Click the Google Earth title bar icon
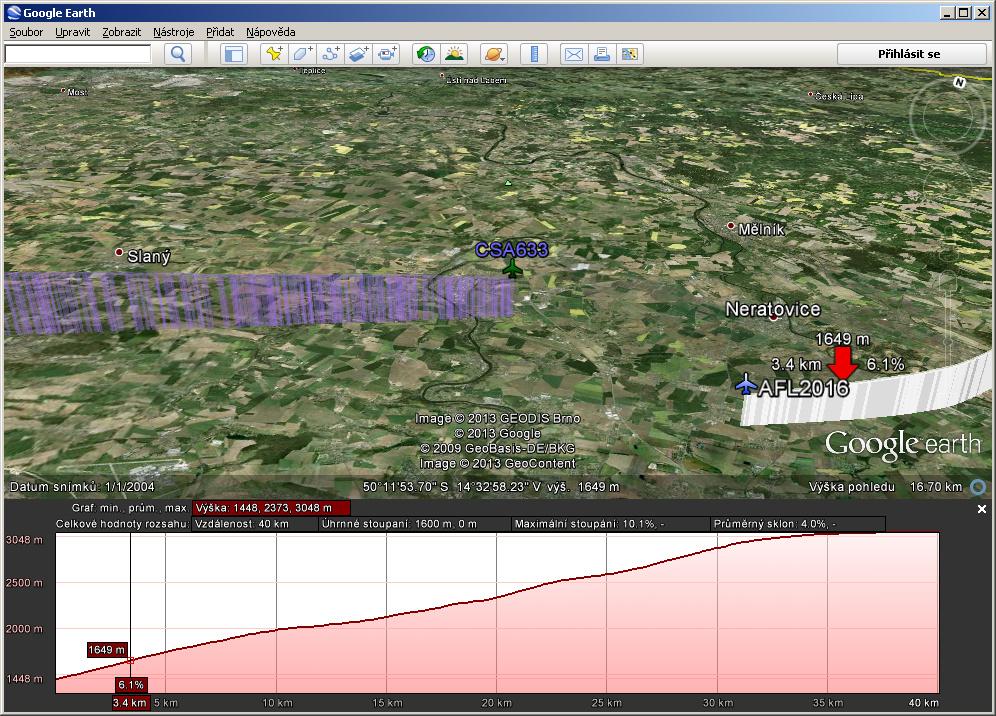The height and width of the screenshot is (716, 996). [14, 13]
